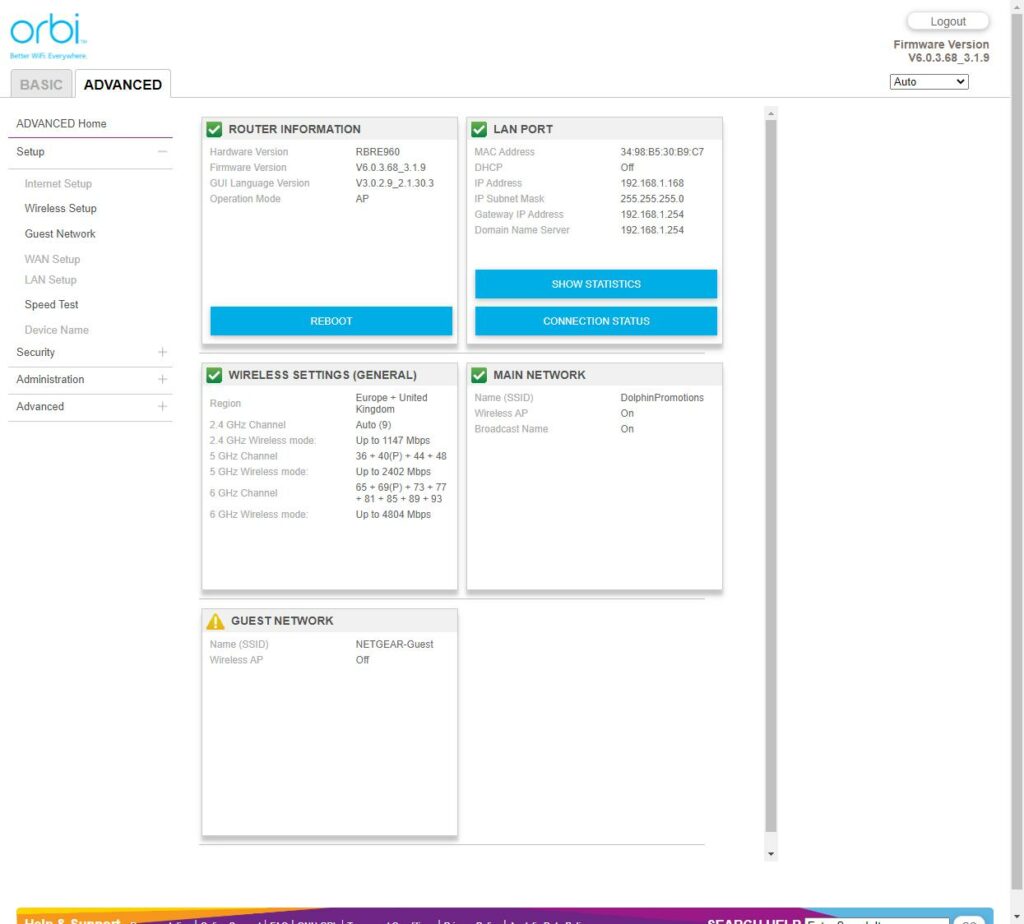Screen dimensions: 1024x924
Task: Open ADVANCED Home in the sidebar
Action: coord(61,124)
